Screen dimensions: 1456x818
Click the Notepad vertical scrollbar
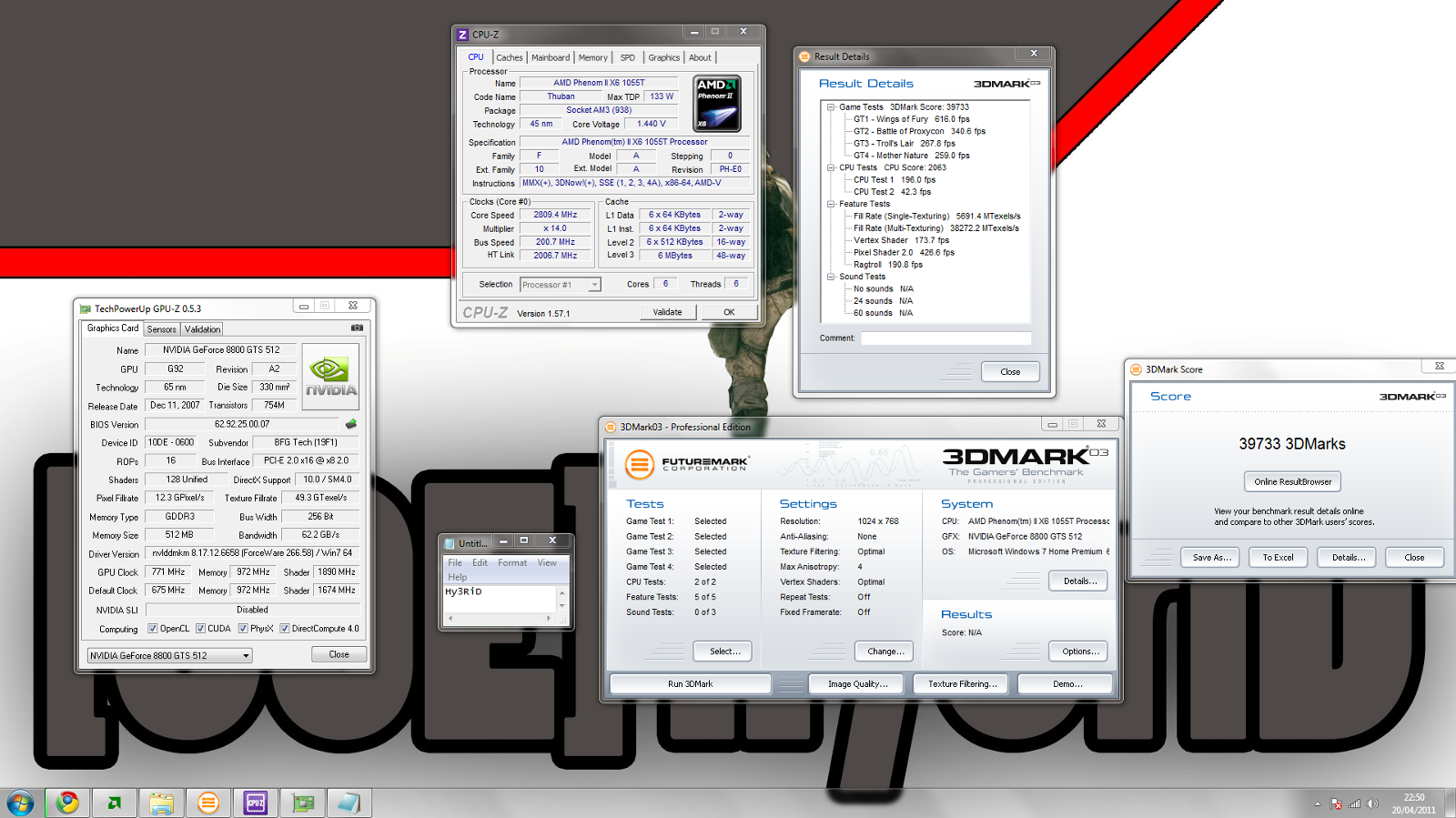(x=562, y=599)
